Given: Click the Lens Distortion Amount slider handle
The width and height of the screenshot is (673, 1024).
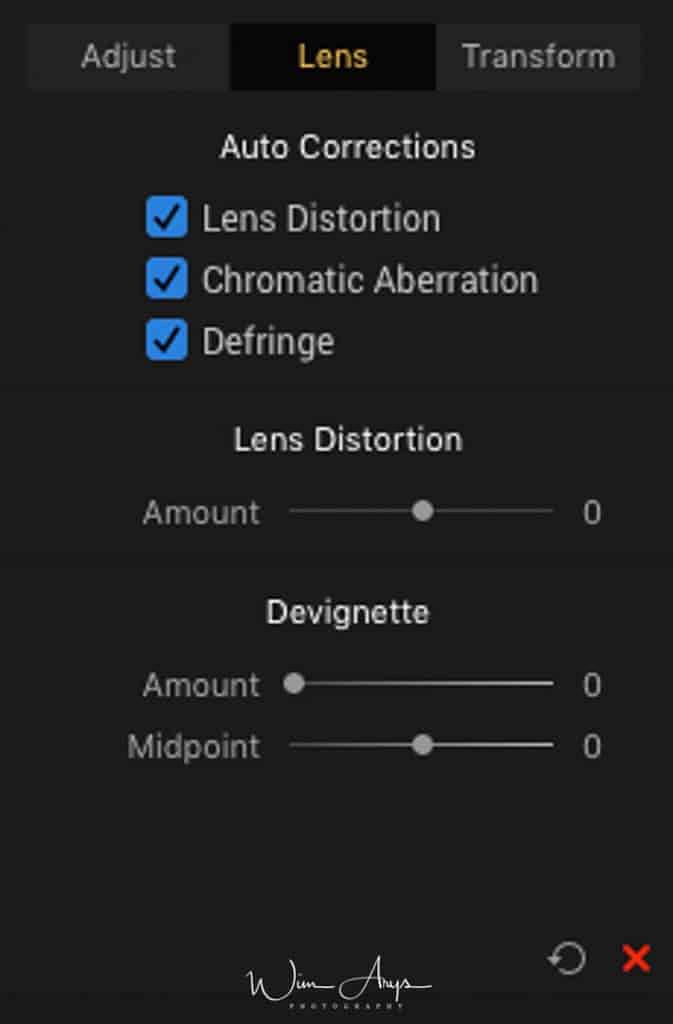Looking at the screenshot, I should pos(423,511).
